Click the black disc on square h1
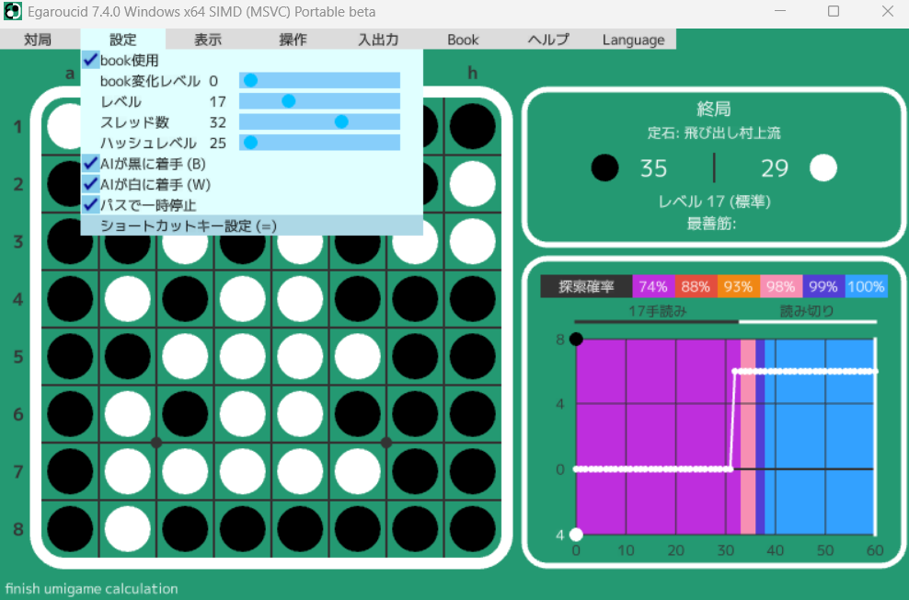Viewport: 909px width, 600px height. (x=472, y=126)
